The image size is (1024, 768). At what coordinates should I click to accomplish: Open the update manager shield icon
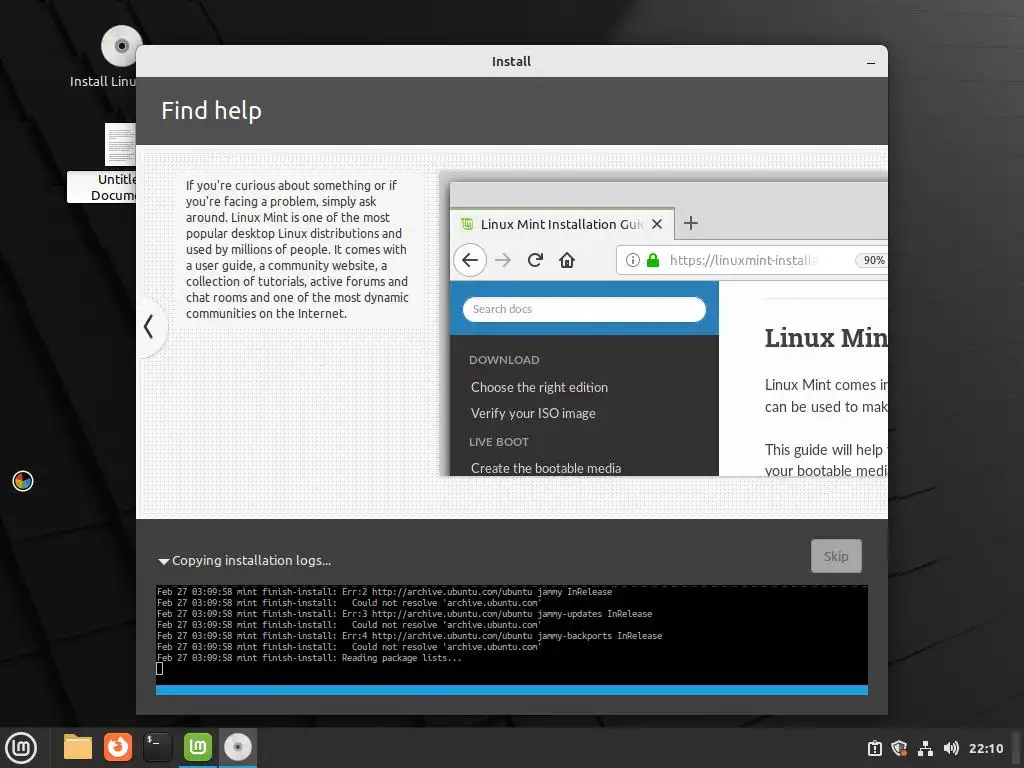[899, 748]
